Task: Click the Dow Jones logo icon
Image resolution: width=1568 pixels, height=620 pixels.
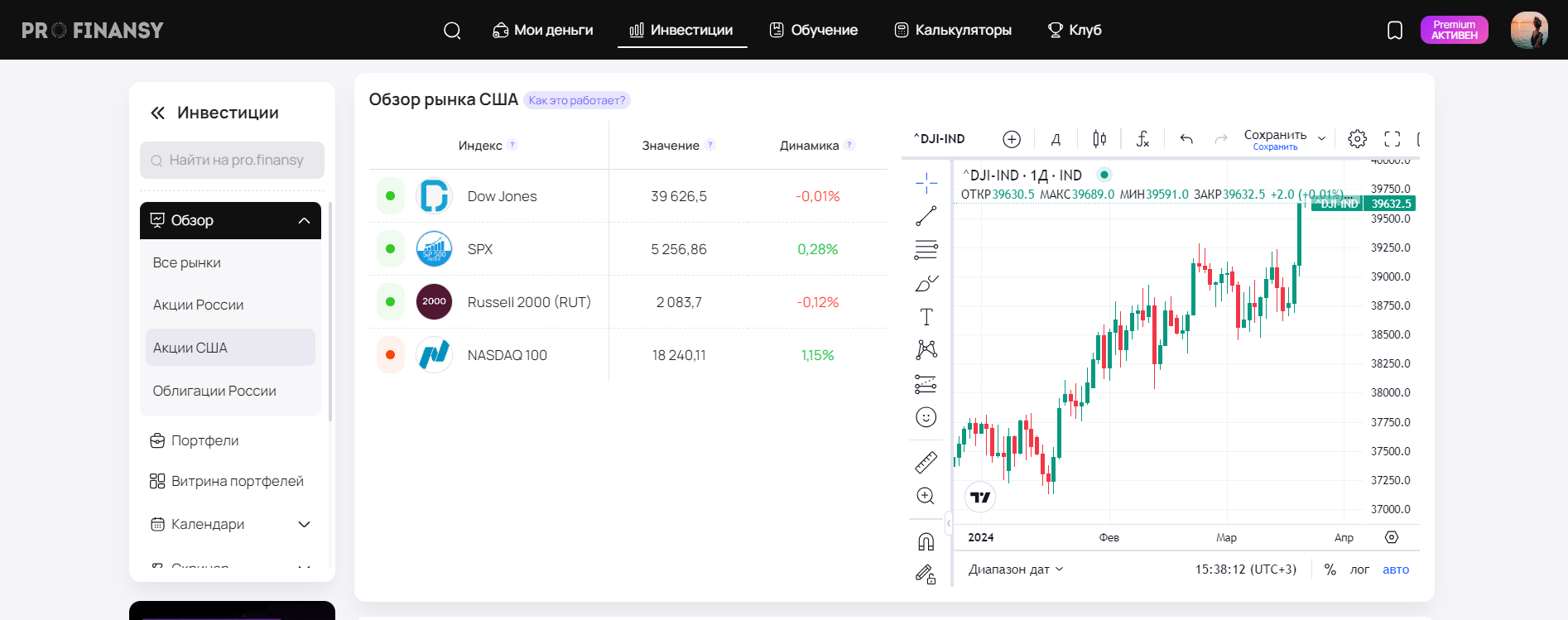Action: coord(434,196)
